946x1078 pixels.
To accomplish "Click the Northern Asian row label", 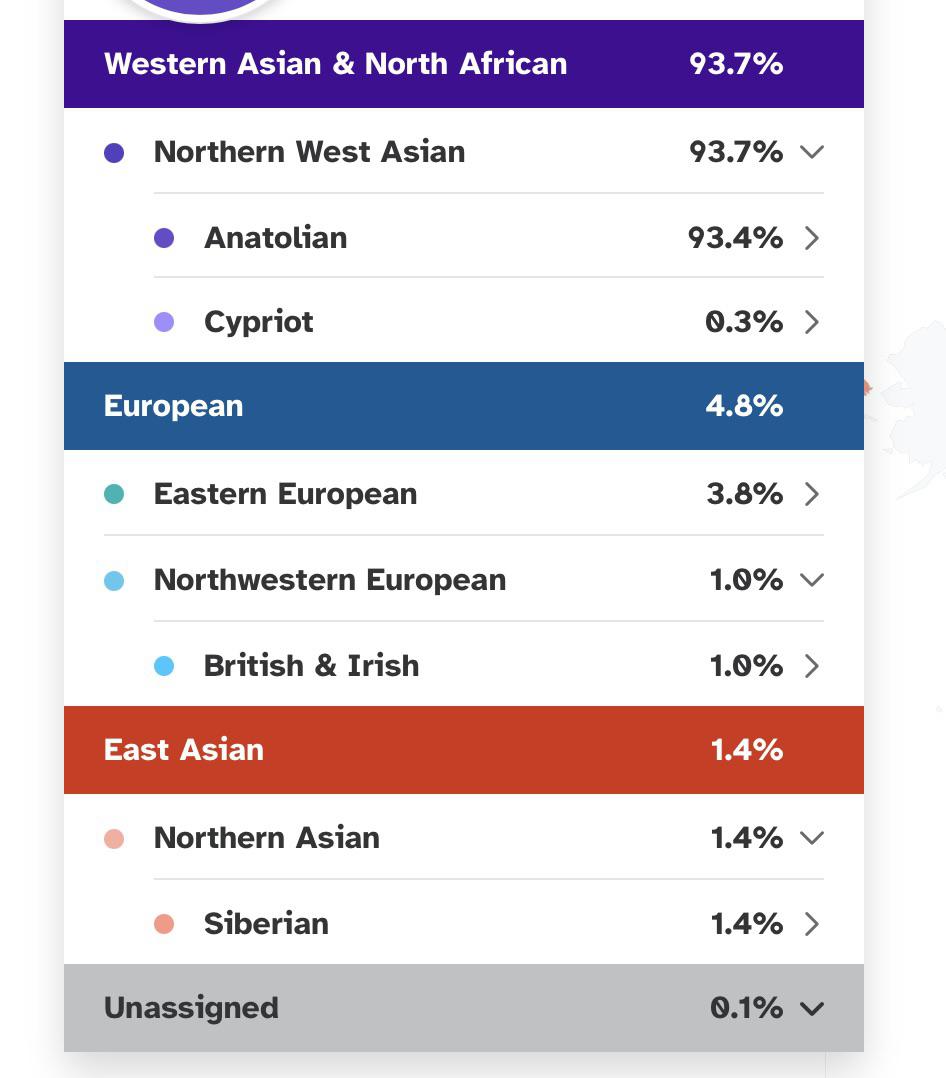I will (x=267, y=837).
